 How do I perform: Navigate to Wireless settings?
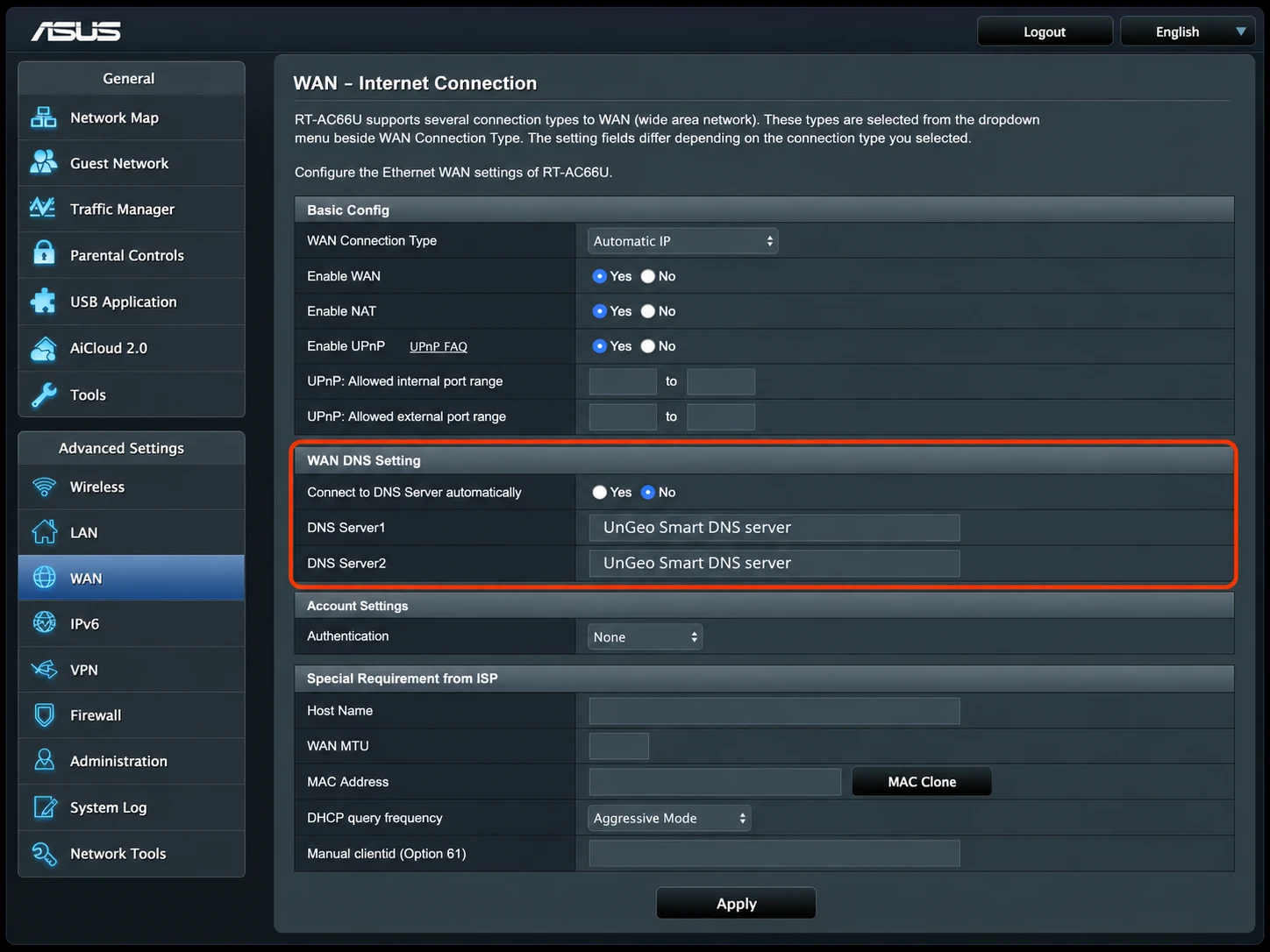(132, 487)
